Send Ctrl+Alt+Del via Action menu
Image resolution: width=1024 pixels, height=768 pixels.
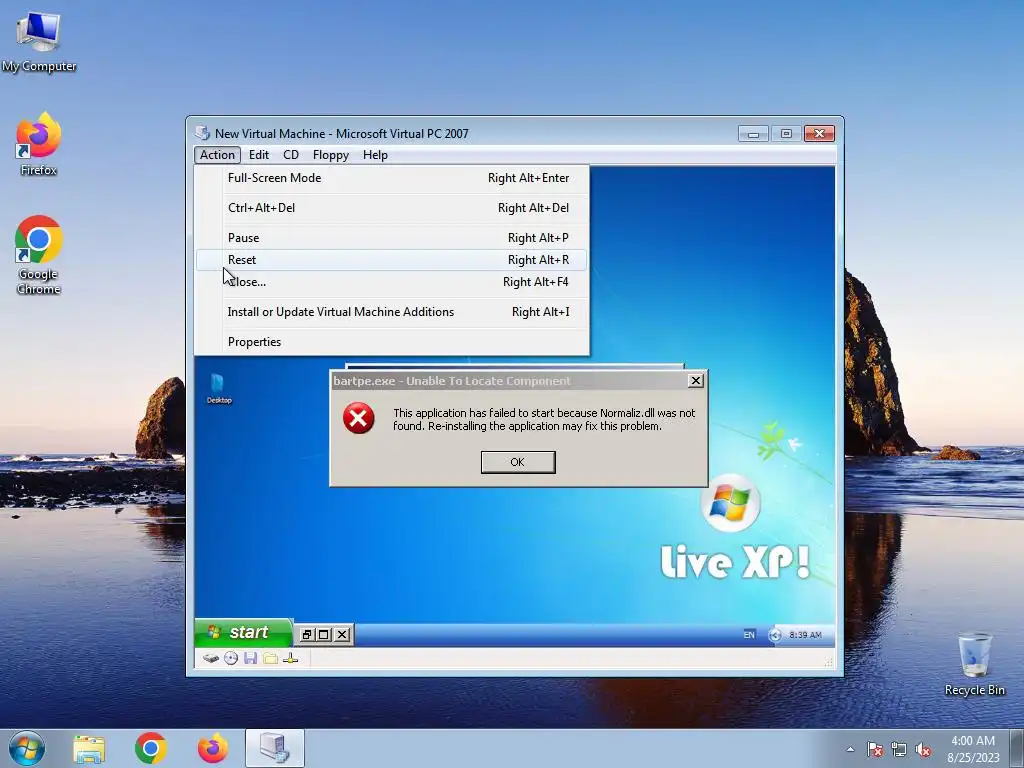[392, 208]
